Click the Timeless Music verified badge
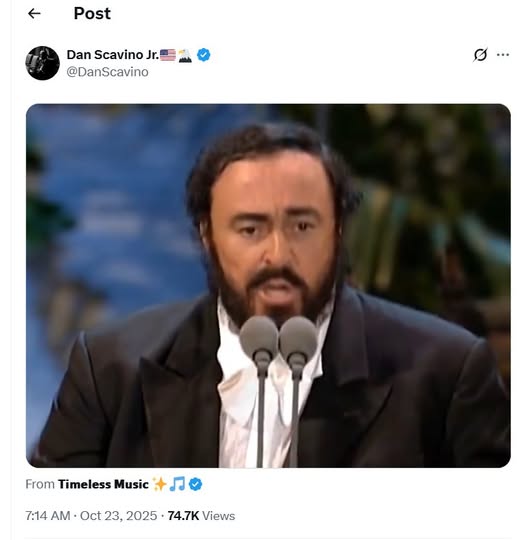This screenshot has width=521, height=540. click(196, 484)
